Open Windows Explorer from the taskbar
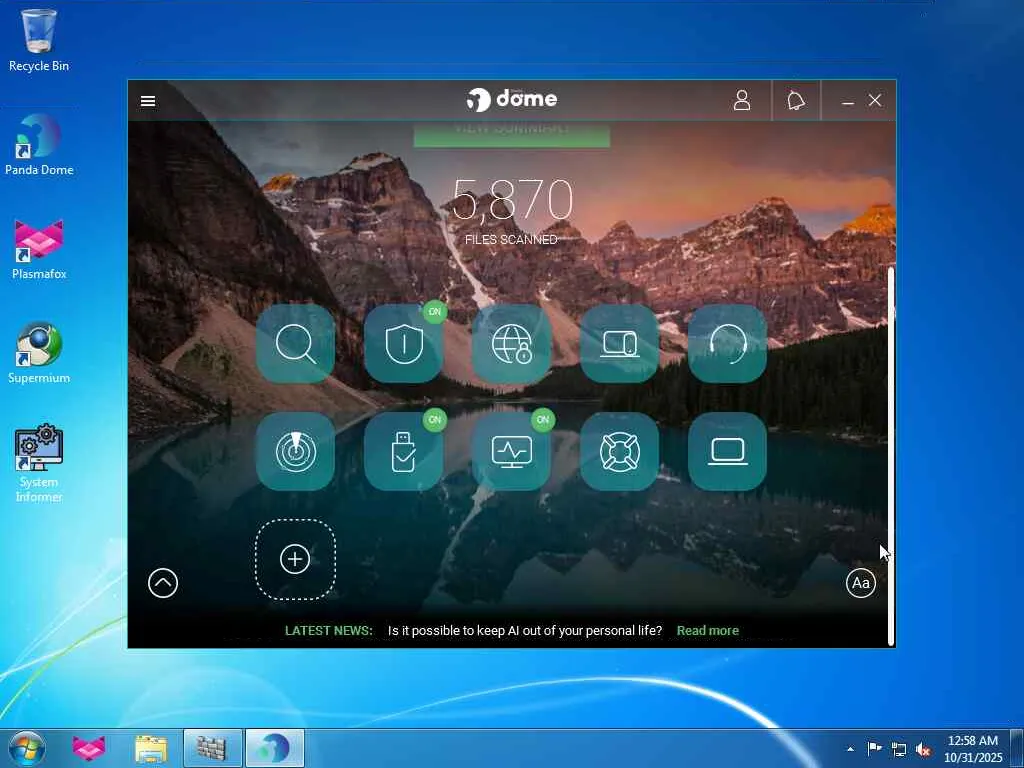The image size is (1024, 768). (151, 748)
